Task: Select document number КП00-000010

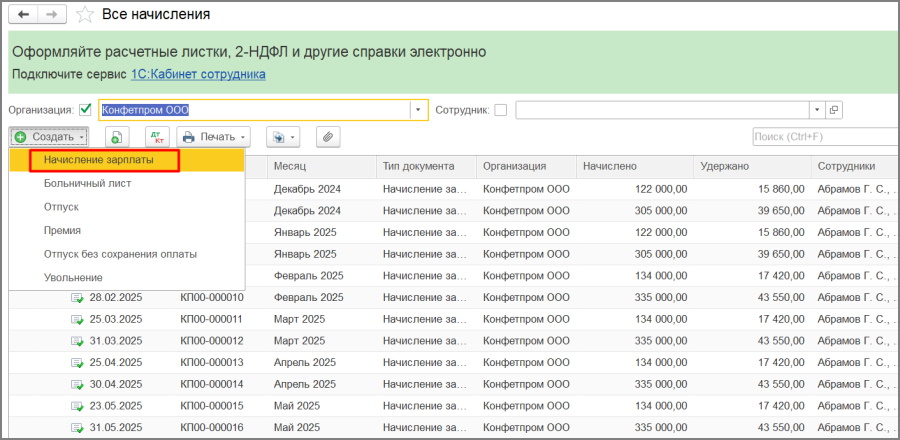Action: 212,298
